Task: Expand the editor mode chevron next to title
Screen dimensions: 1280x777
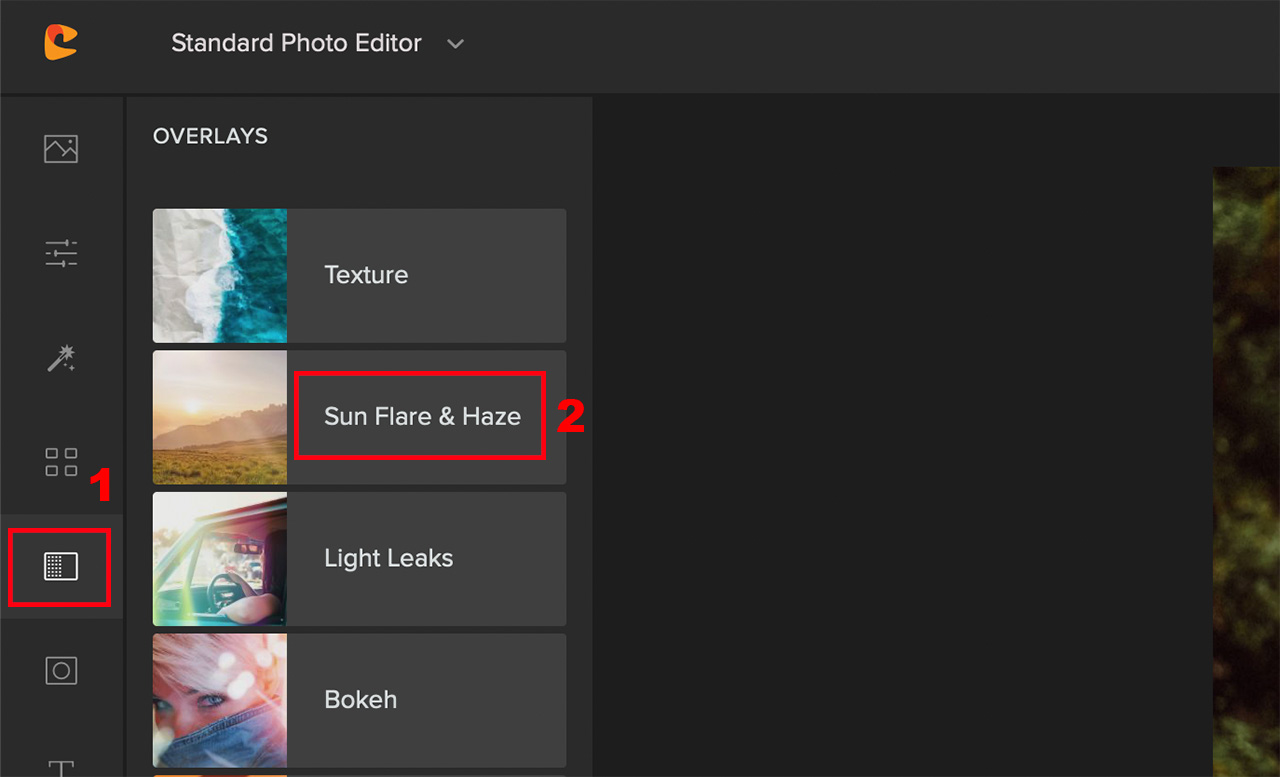Action: pyautogui.click(x=455, y=44)
